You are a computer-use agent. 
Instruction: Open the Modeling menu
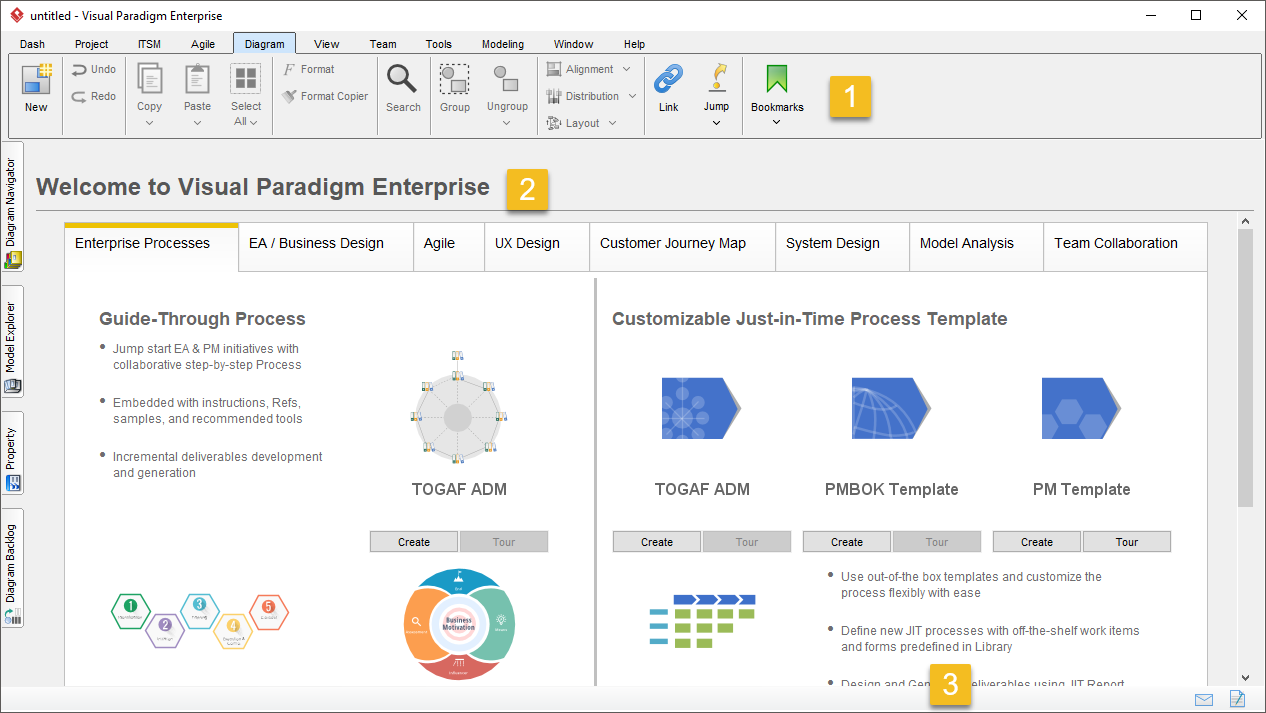pos(502,44)
